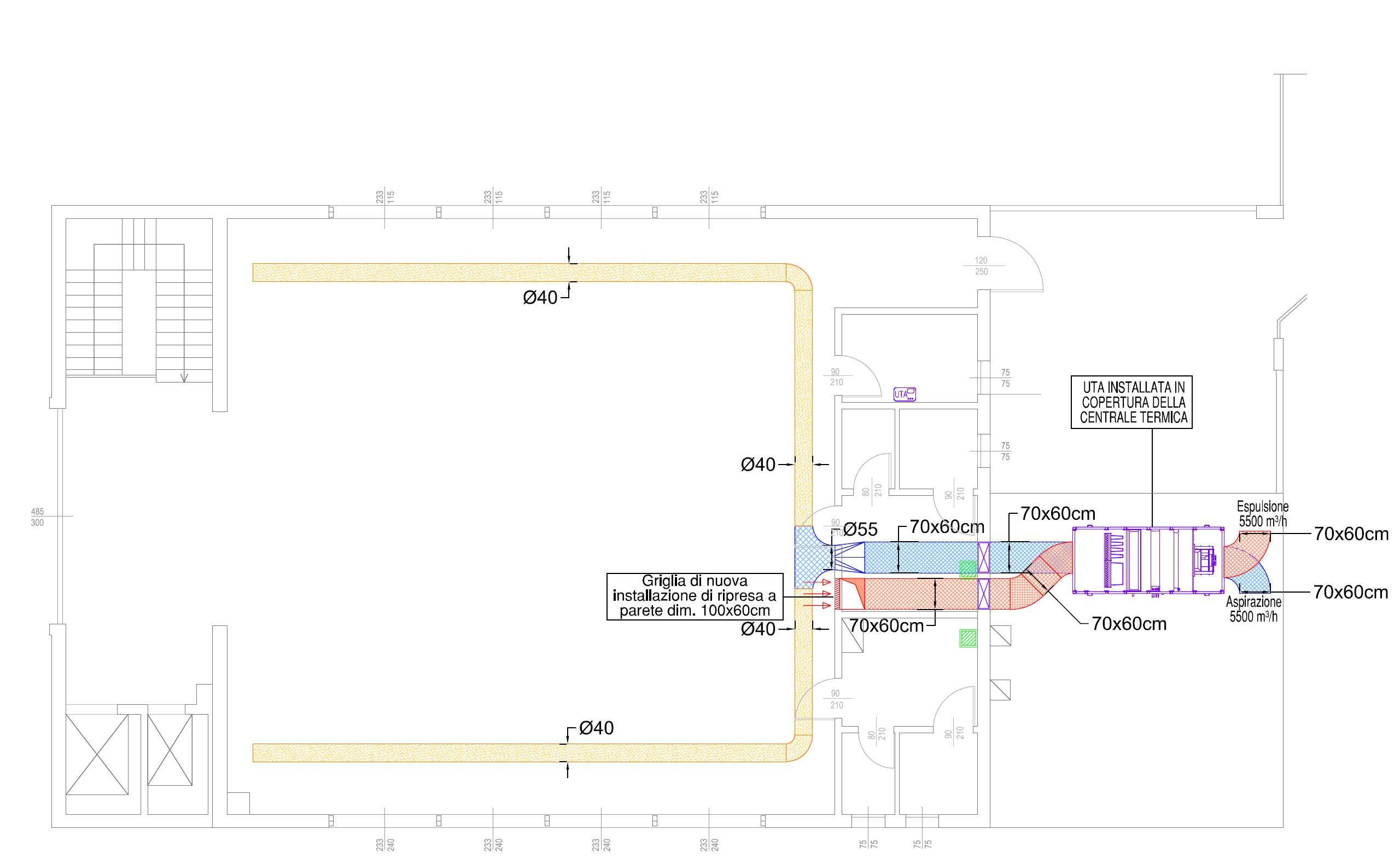Click the purple damper on blue duct
Image resolution: width=1400 pixels, height=864 pixels.
983,558
